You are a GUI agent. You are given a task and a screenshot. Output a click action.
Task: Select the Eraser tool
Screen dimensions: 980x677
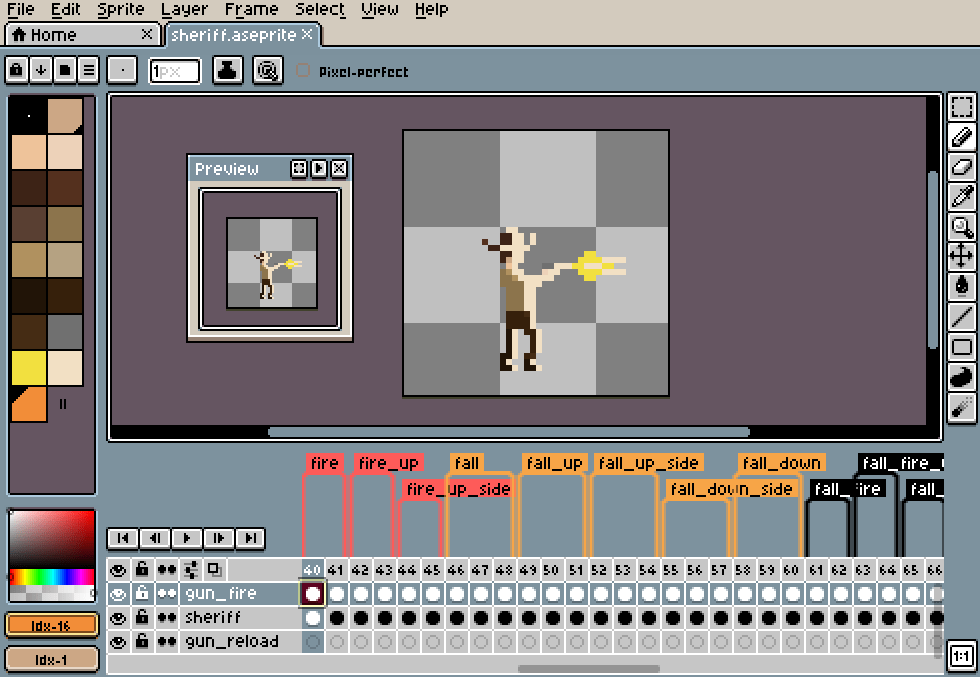coord(961,167)
